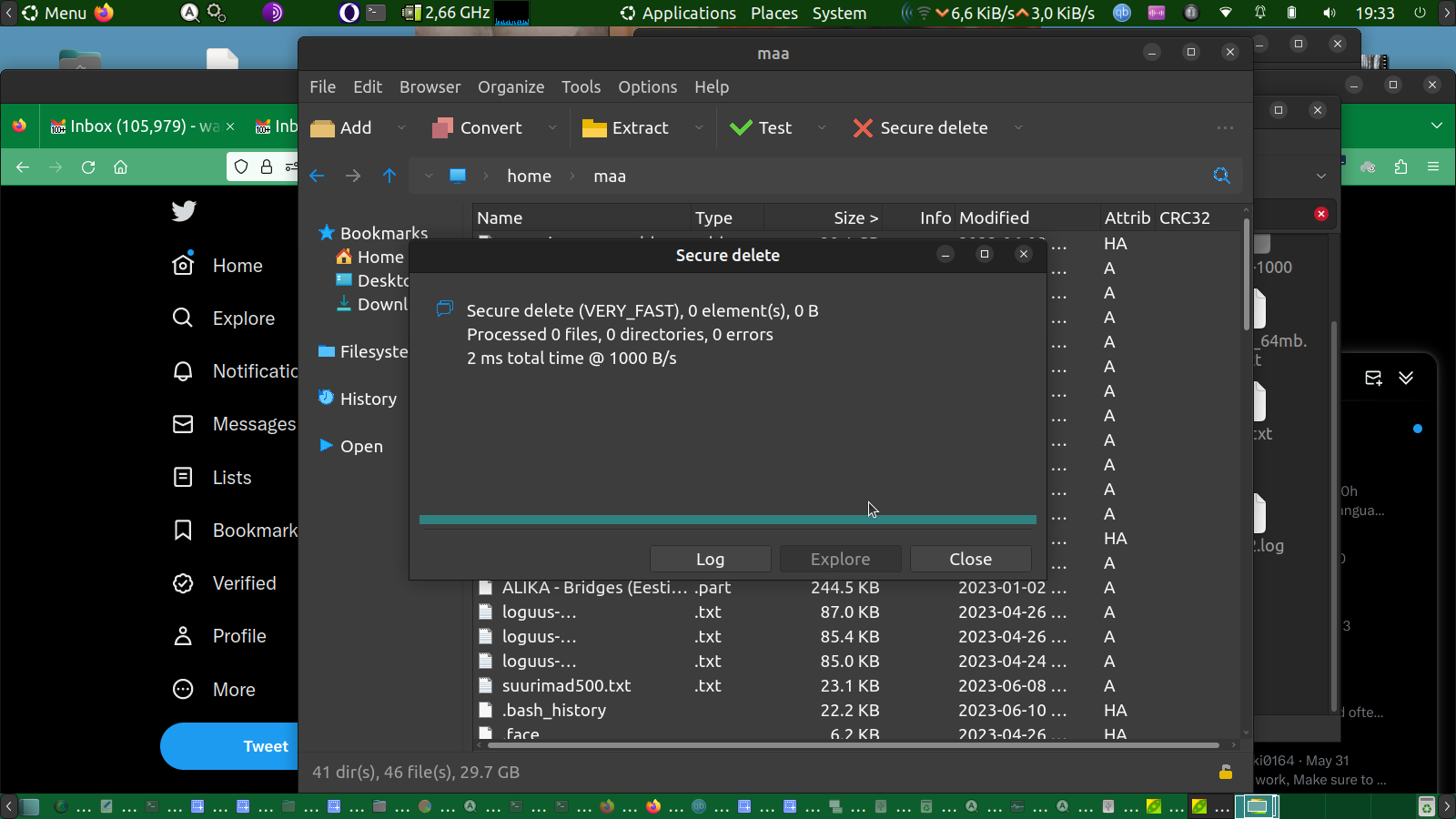1456x819 pixels.
Task: Click the Secure delete red X icon
Action: pos(863,128)
